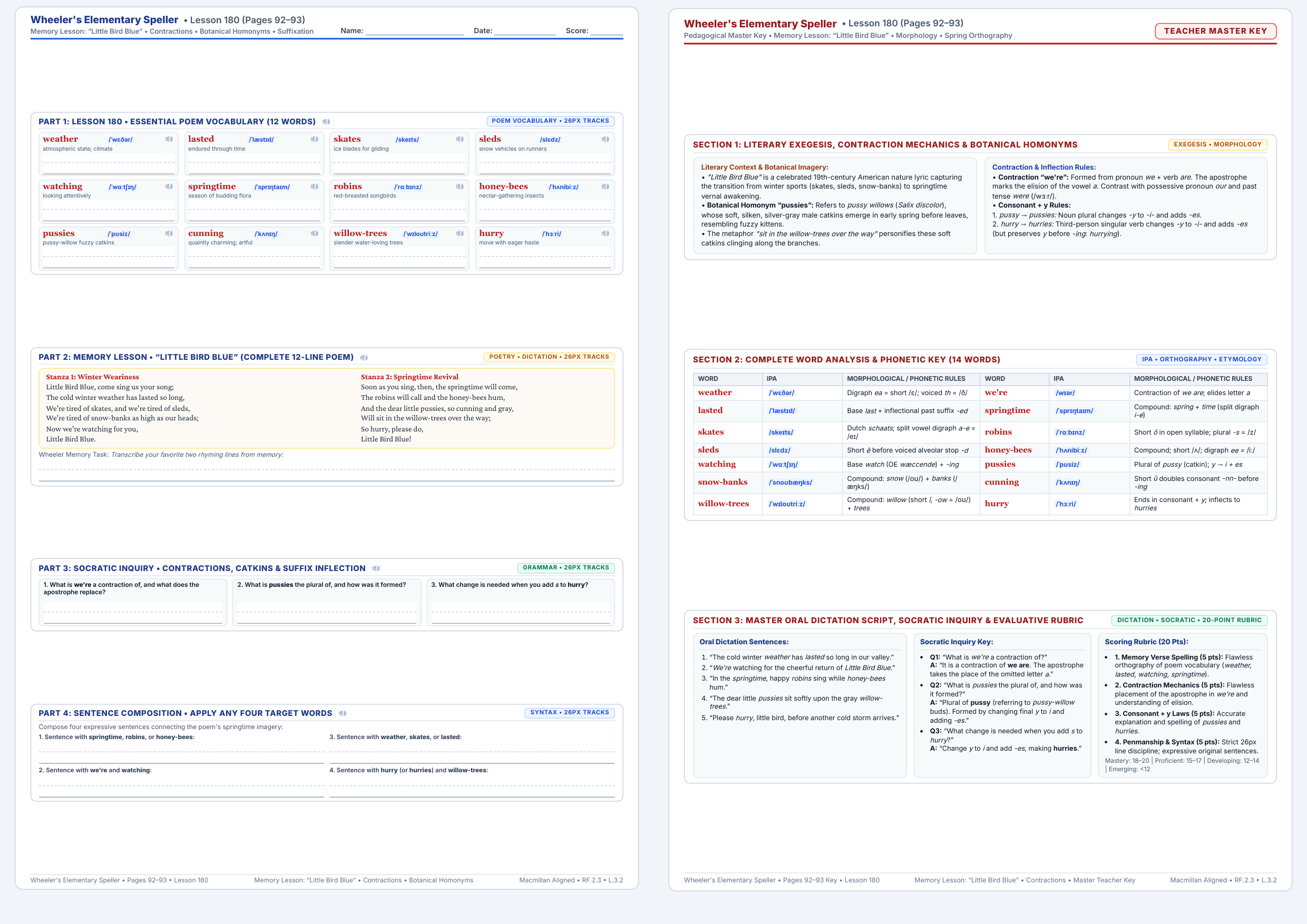The width and height of the screenshot is (1307, 924).
Task: Click the Oral Dictation Sentences heading
Action: pyautogui.click(x=744, y=642)
